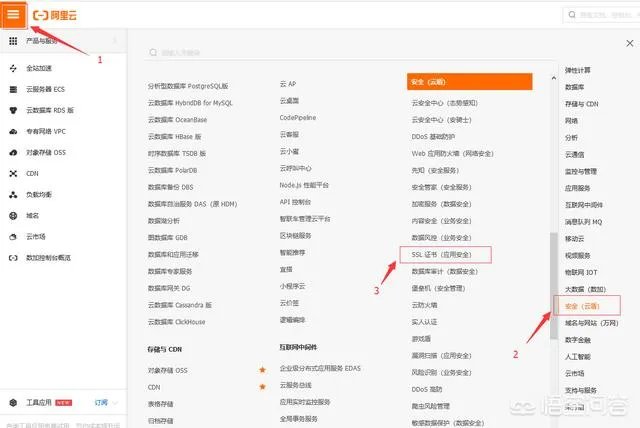Viewport: 640px width, 428px height.
Task: Click the orange hamburger menu button
Action: coord(13,15)
